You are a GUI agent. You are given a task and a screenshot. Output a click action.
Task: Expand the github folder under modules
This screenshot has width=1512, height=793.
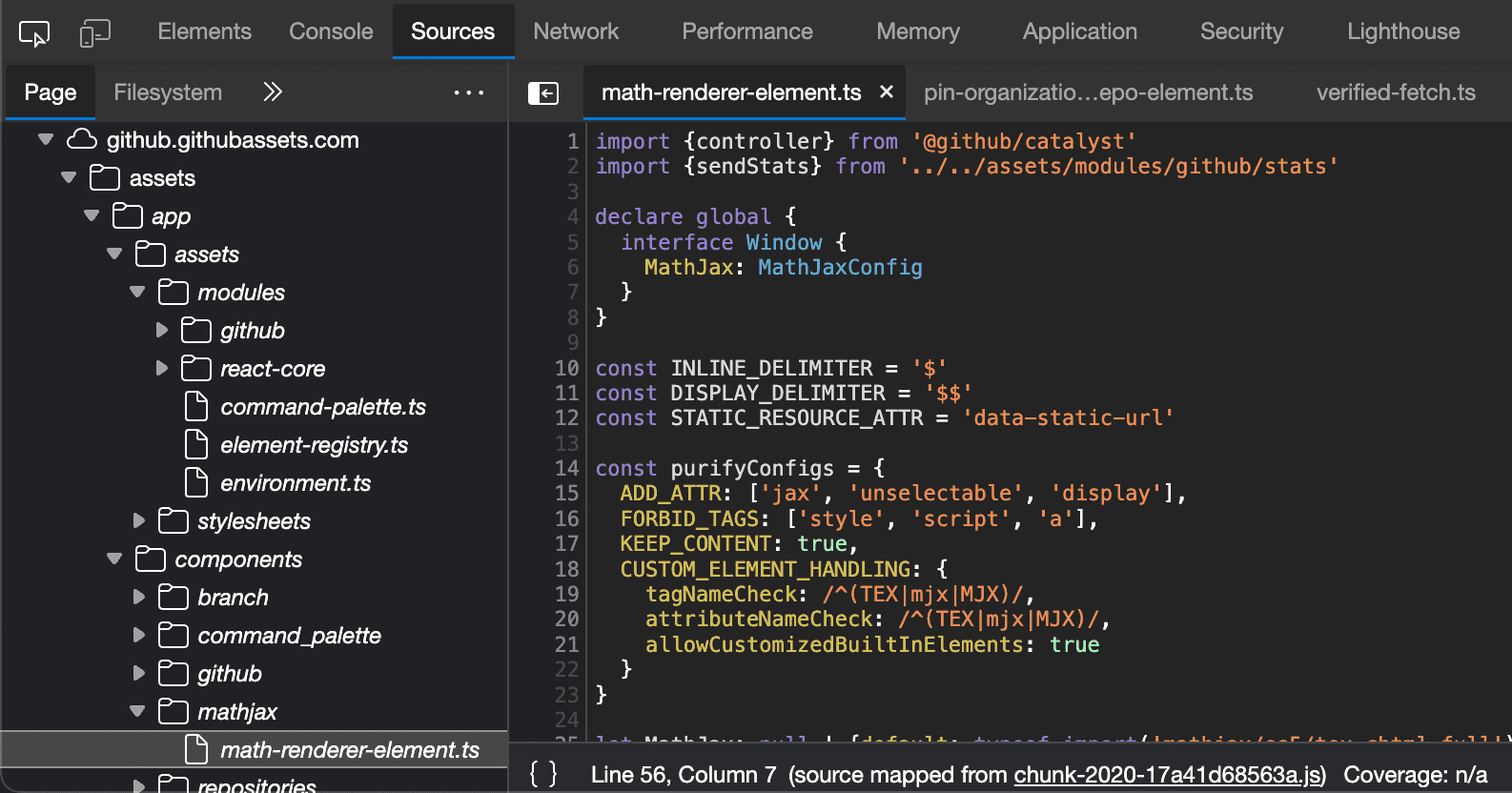161,330
